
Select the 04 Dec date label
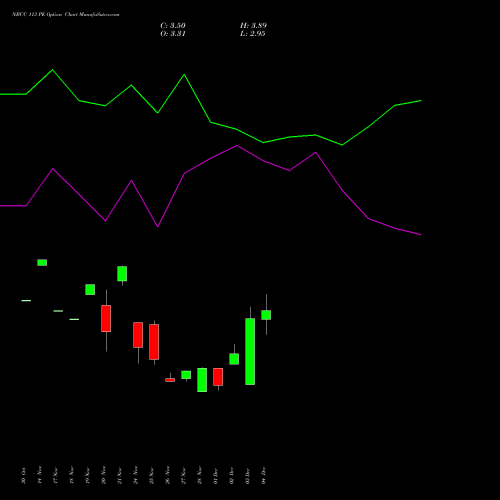pyautogui.click(x=264, y=476)
